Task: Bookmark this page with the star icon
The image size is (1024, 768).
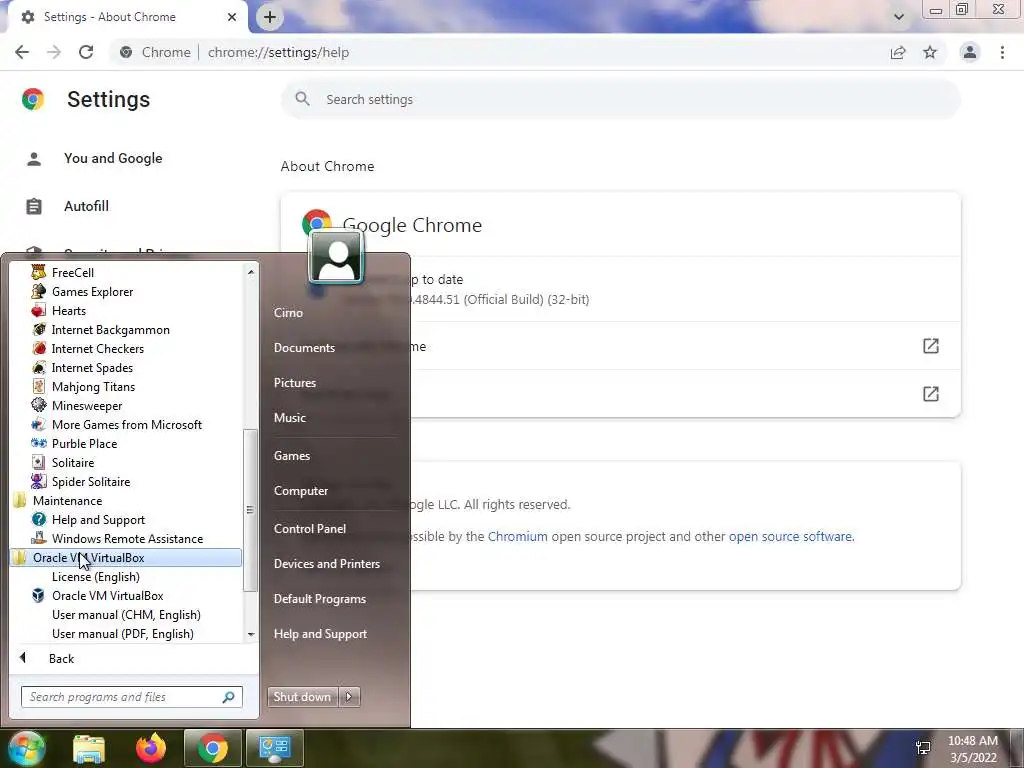Action: click(930, 52)
